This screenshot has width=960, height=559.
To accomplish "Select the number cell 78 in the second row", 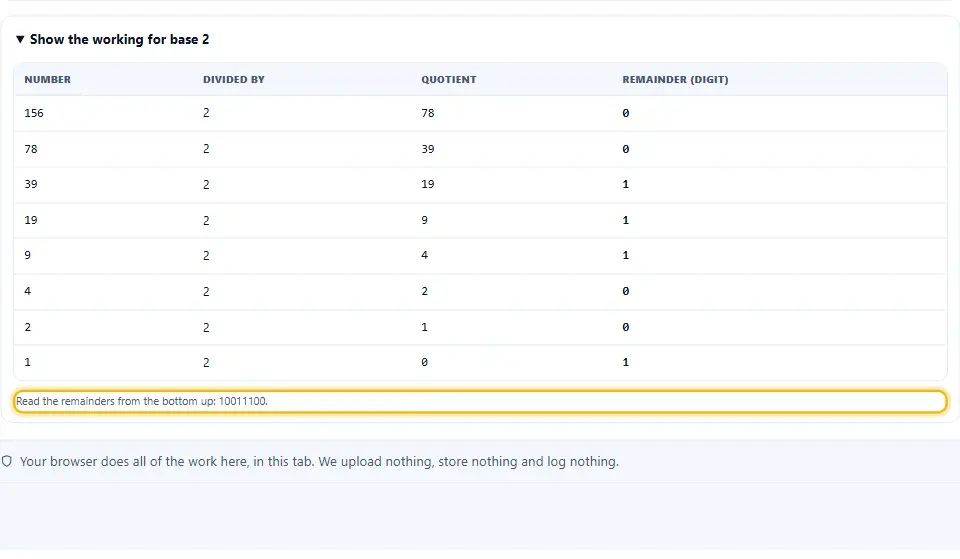I will pos(31,149).
